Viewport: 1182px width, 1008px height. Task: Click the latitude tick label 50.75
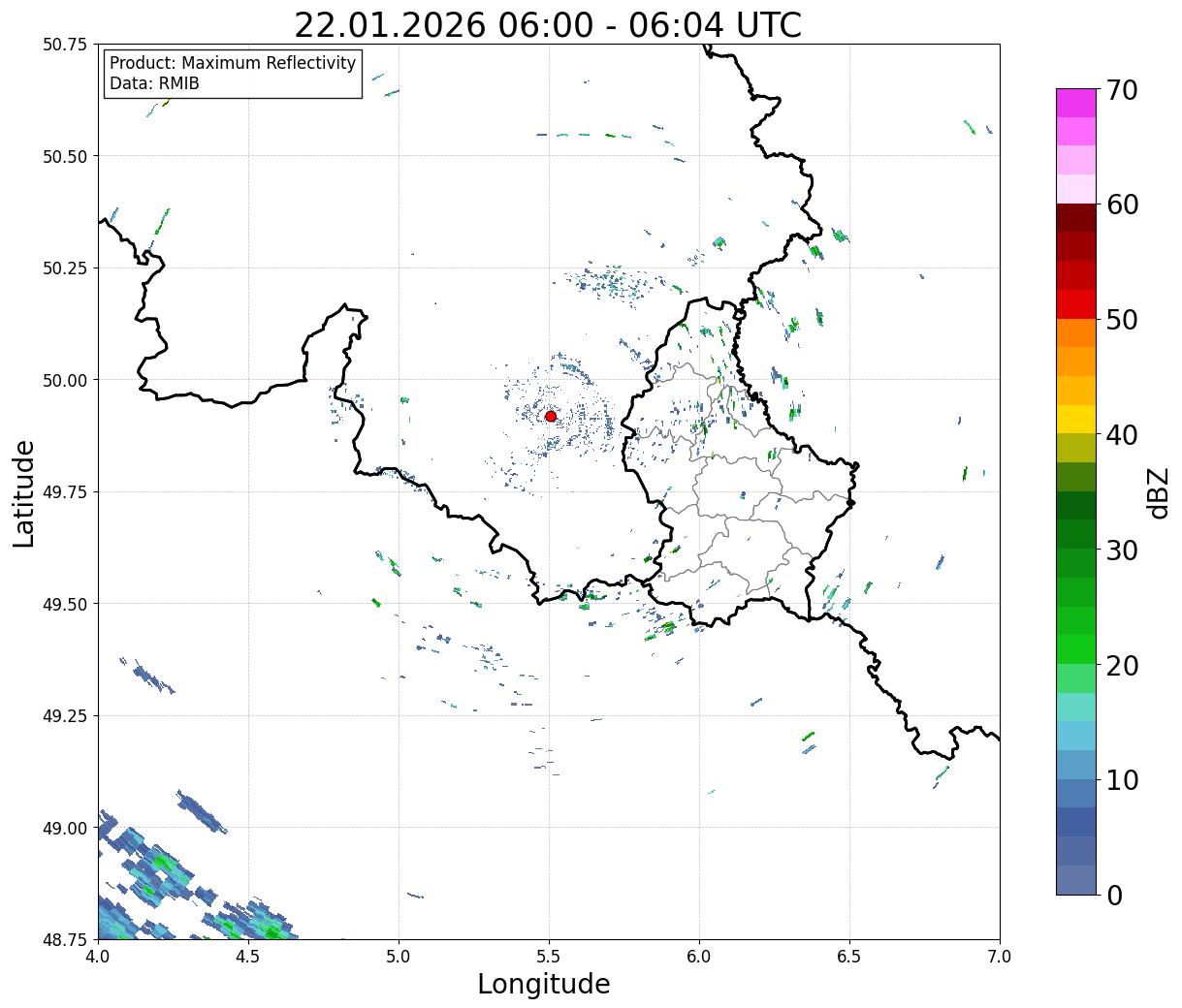[x=65, y=45]
